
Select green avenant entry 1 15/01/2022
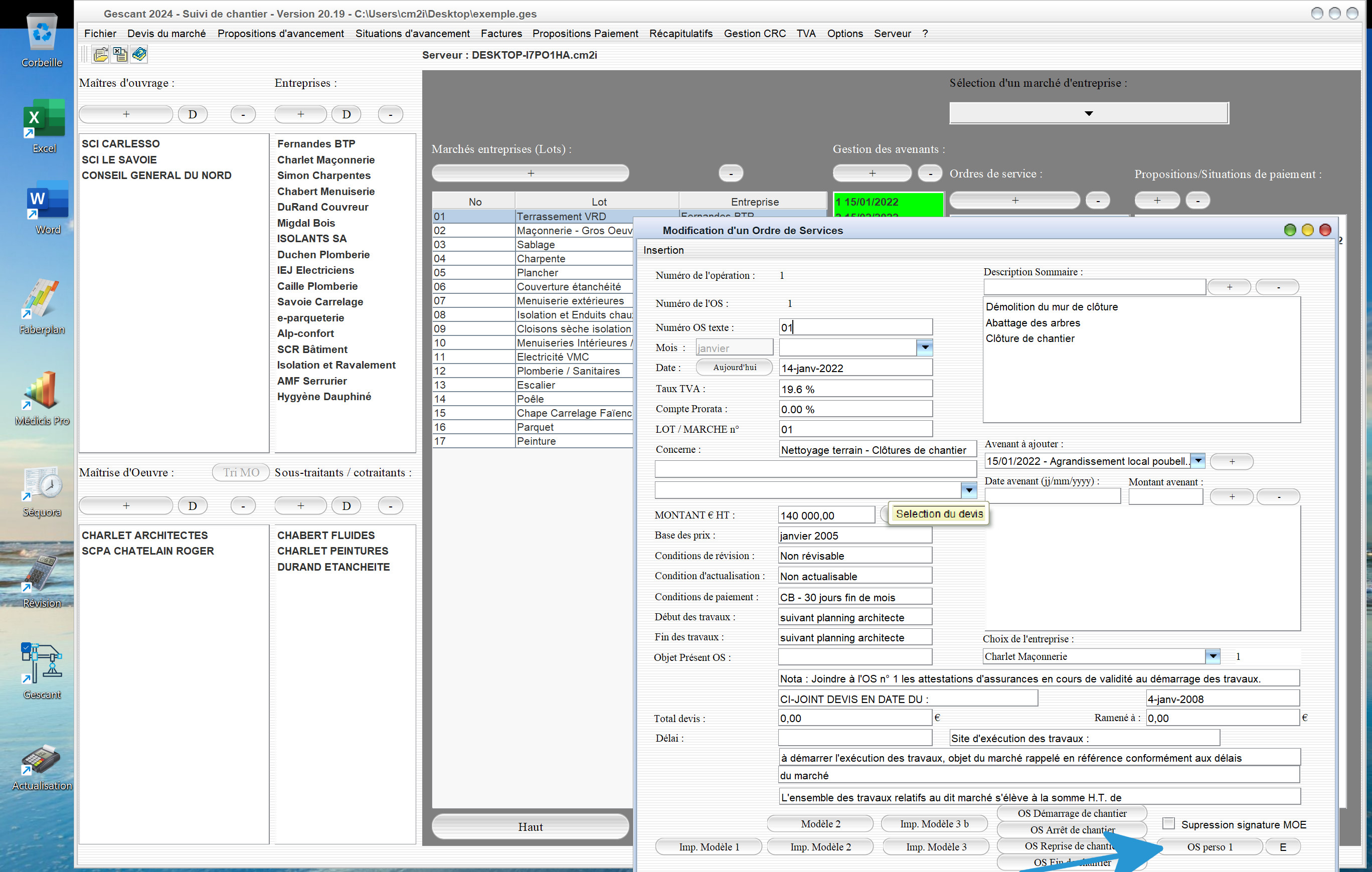(888, 202)
